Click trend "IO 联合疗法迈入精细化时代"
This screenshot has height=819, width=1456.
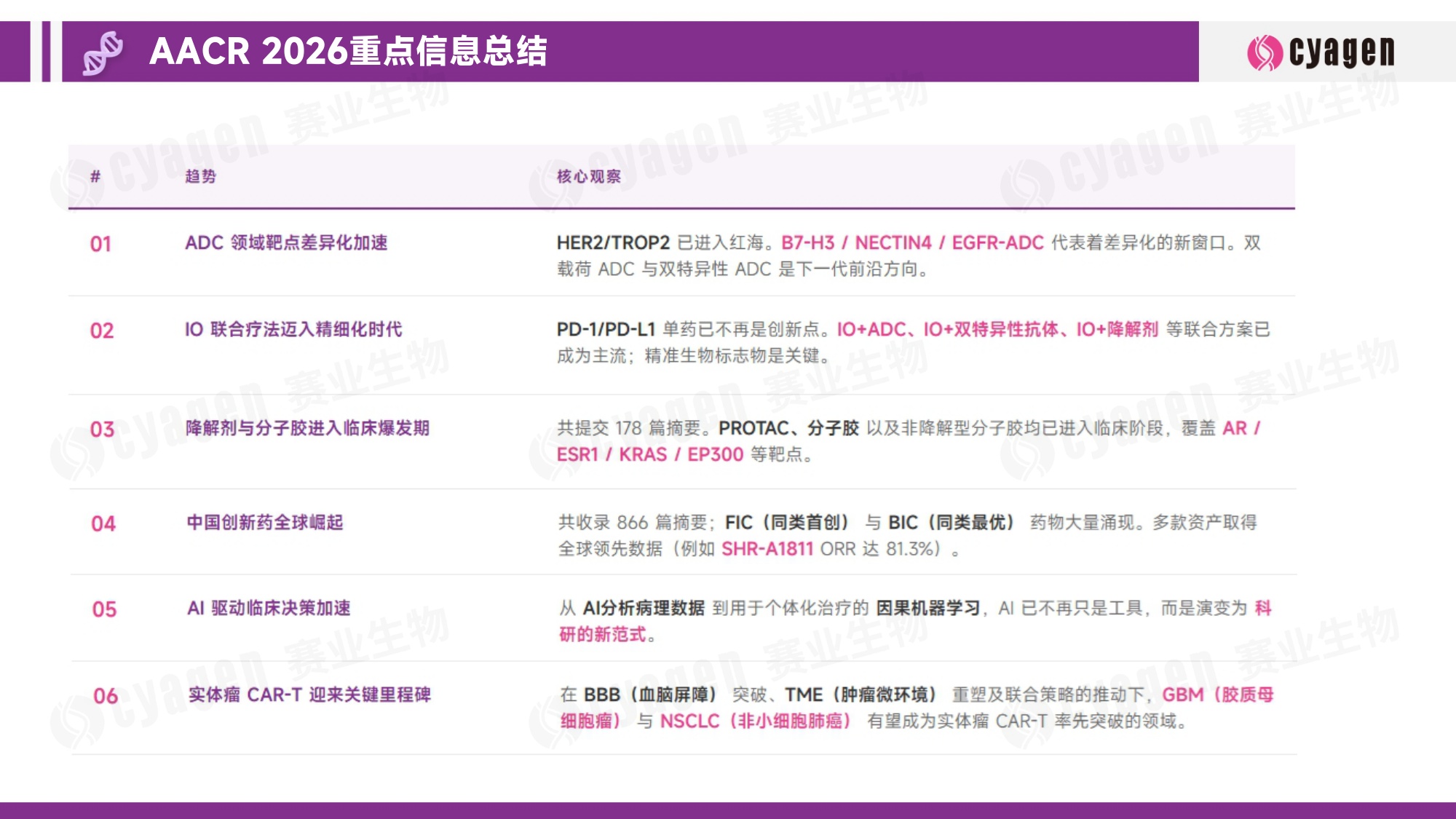tap(293, 329)
